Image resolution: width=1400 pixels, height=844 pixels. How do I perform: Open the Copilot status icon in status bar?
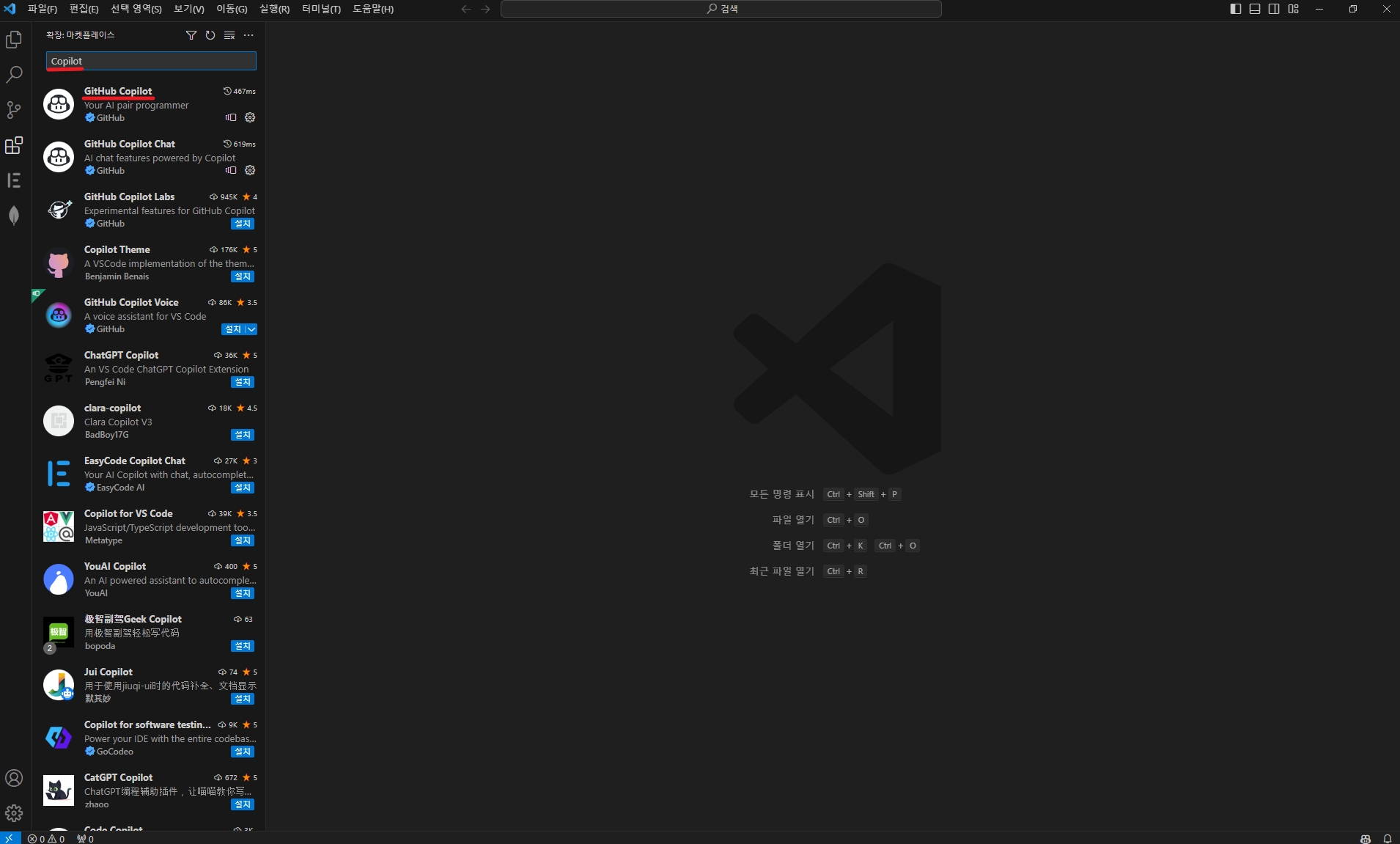click(1366, 838)
